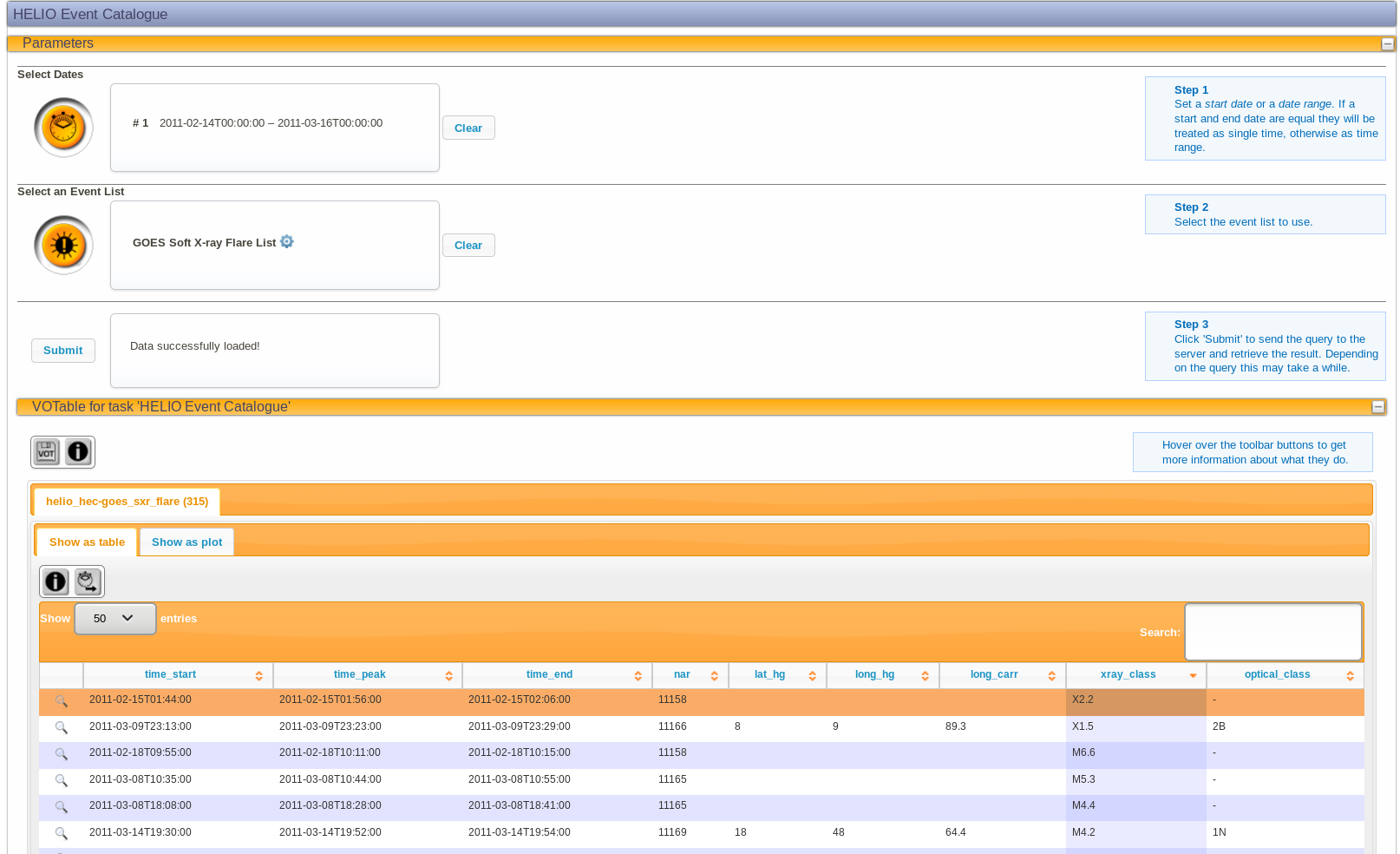Sort table by long_hg column
This screenshot has width=1400, height=854.
click(x=883, y=675)
